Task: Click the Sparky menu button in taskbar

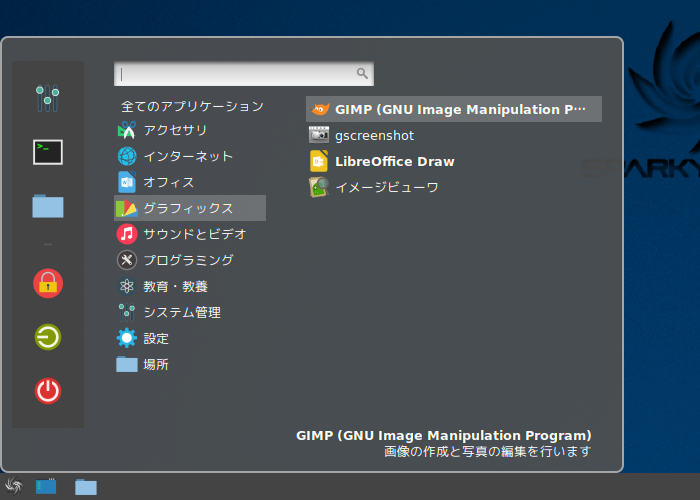Action: tap(13, 486)
